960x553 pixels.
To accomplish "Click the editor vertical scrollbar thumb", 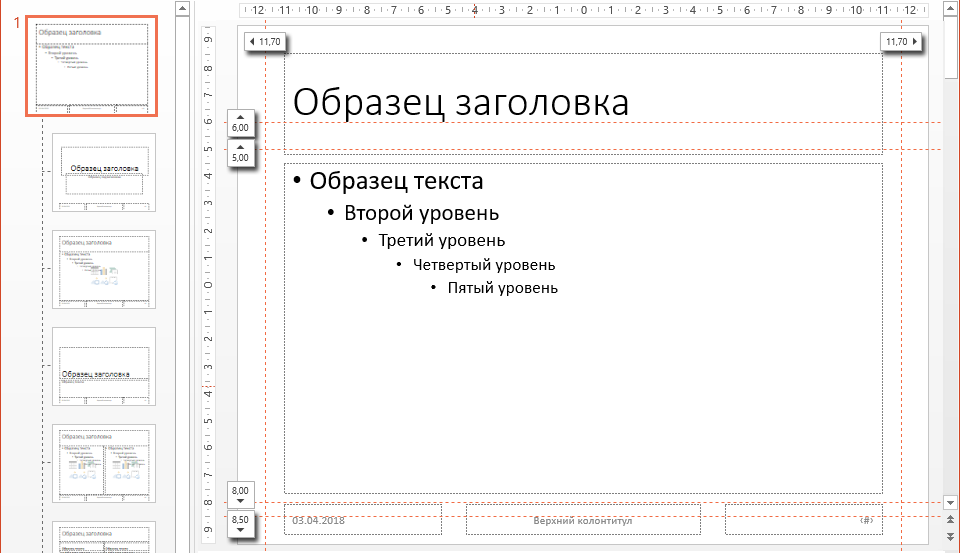I will (x=950, y=48).
